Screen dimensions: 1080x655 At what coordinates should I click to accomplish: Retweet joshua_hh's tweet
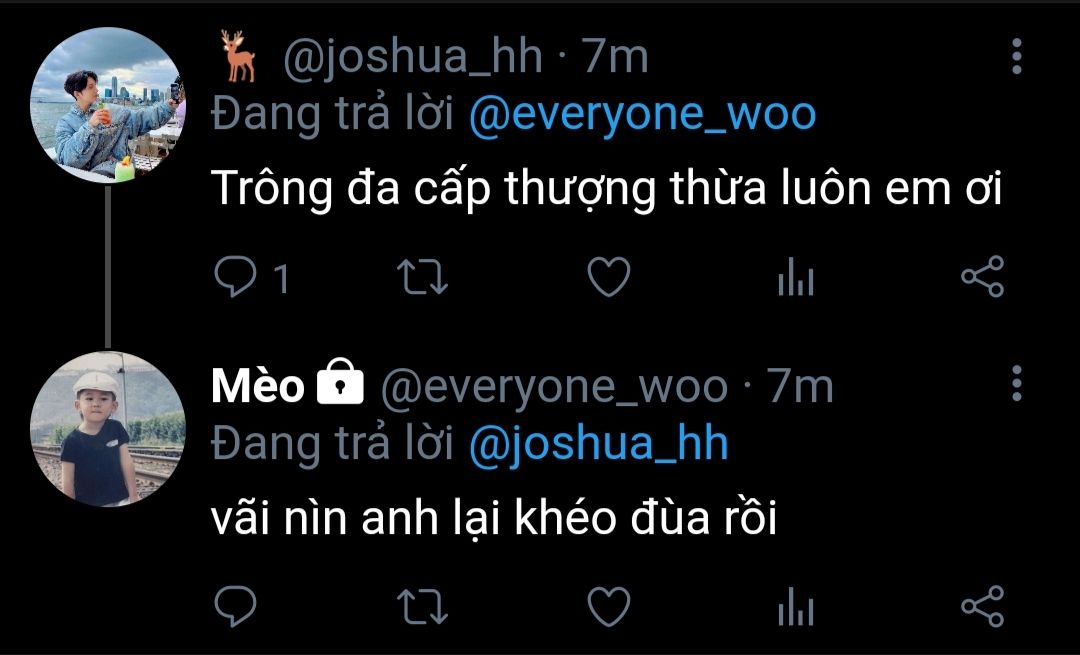(423, 277)
